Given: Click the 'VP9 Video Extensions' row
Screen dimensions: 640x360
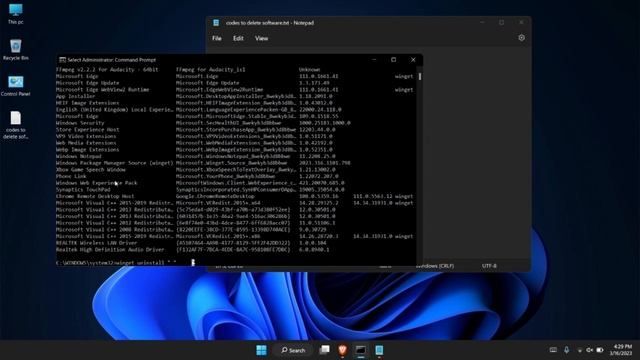Looking at the screenshot, I should (x=234, y=136).
